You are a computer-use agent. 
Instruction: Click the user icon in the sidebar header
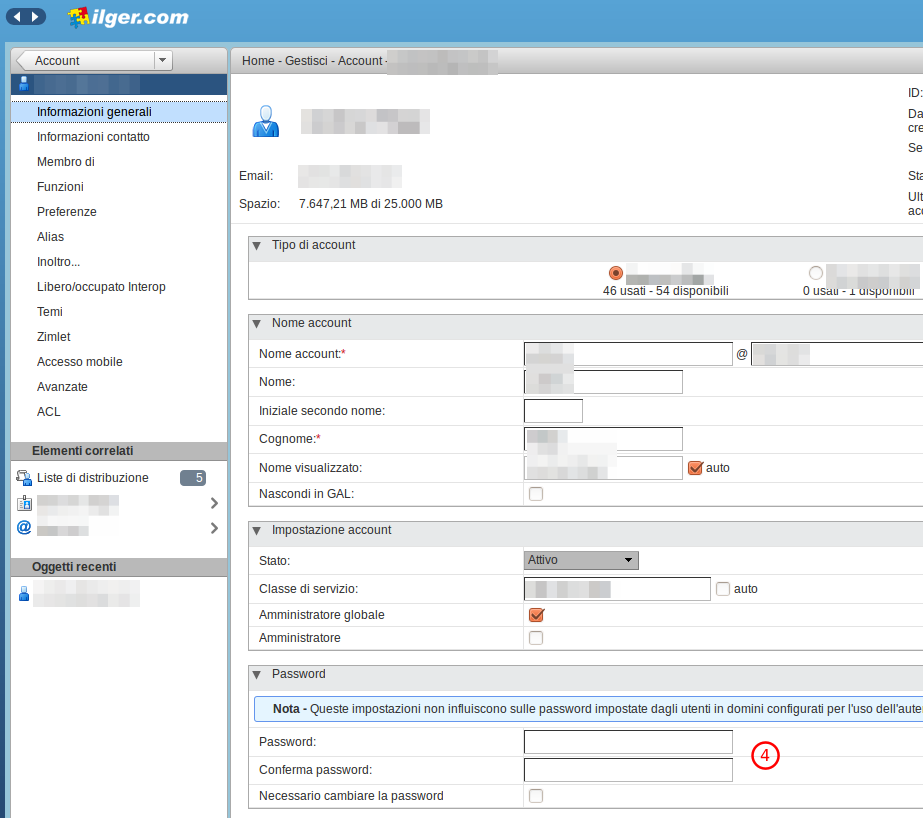coord(24,84)
